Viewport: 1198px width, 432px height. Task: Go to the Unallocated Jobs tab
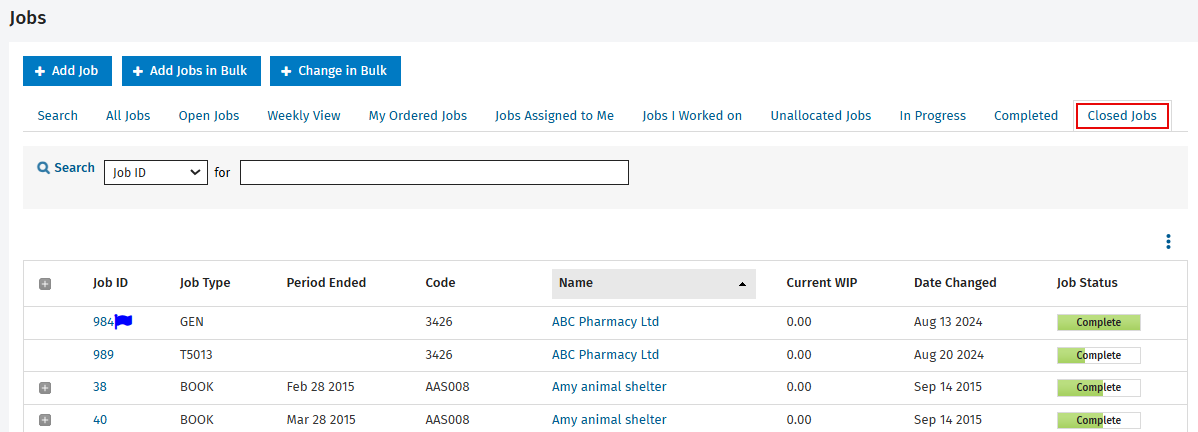point(821,116)
